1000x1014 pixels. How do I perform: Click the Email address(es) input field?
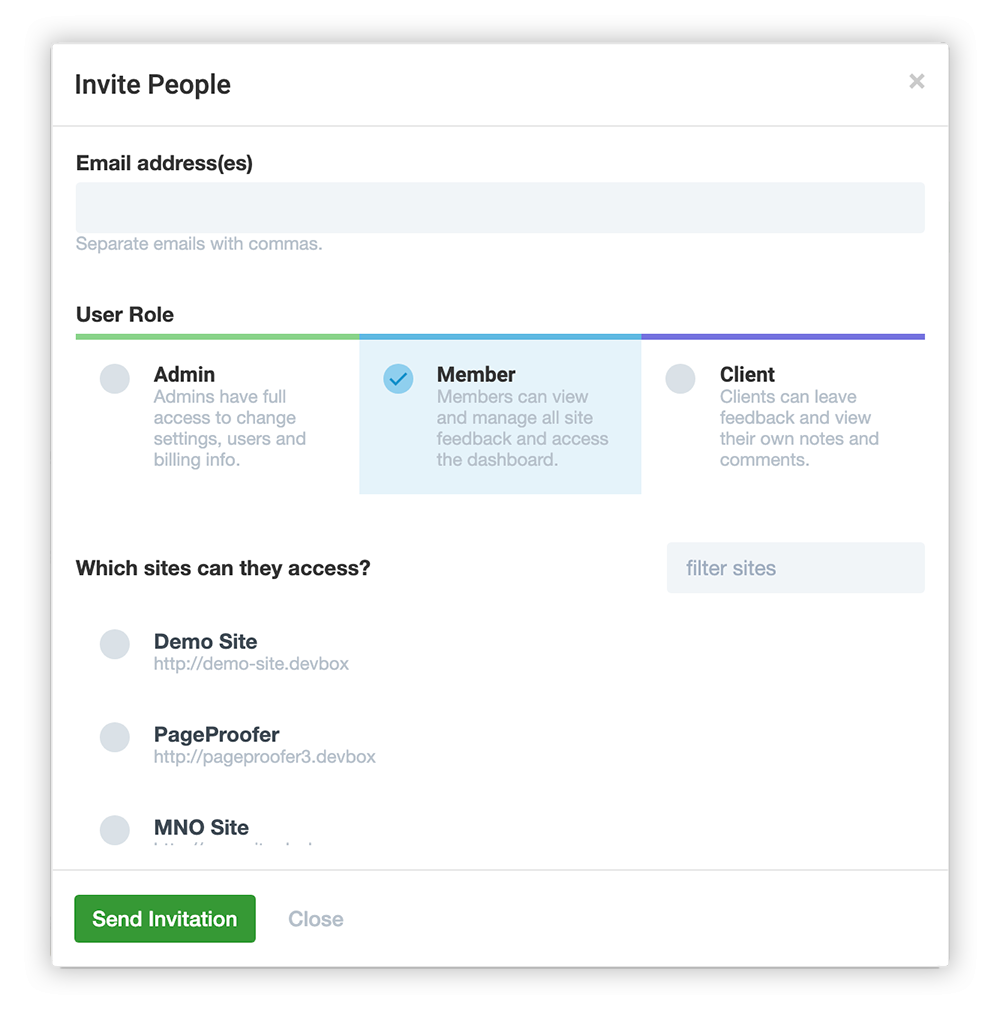(500, 208)
